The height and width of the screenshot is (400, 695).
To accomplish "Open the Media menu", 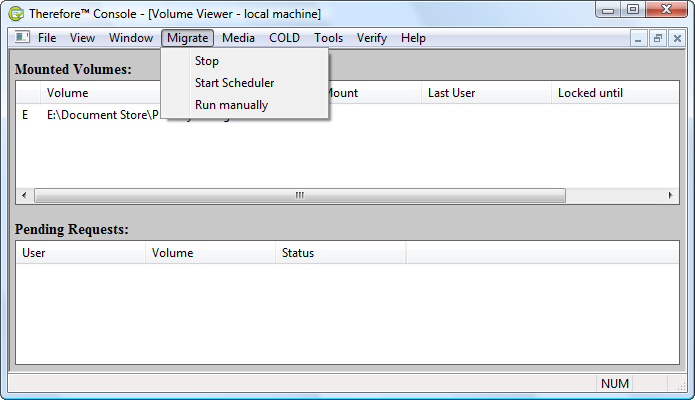I will (x=238, y=38).
